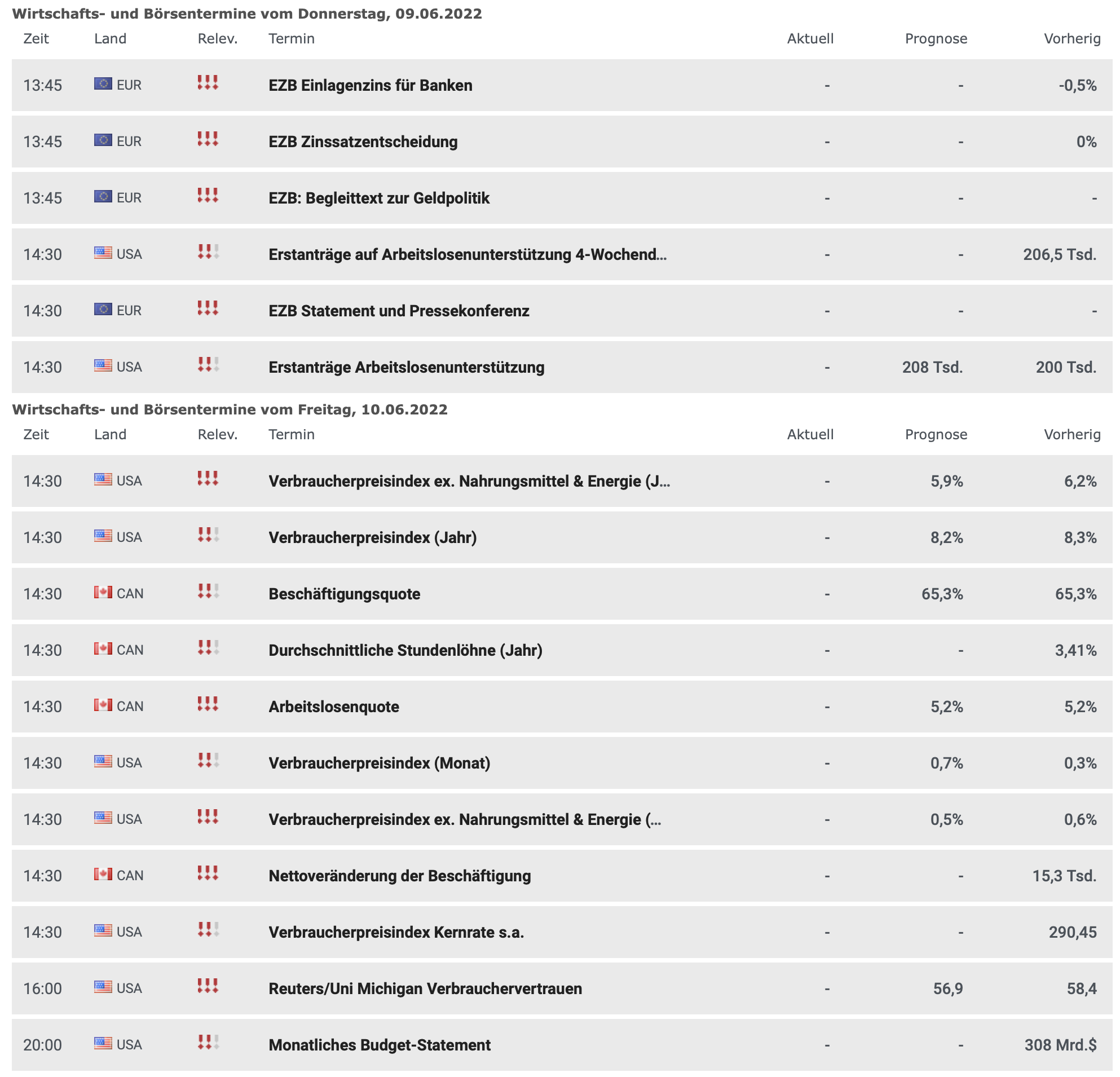Click the Donnerstag, 09.06.2022 heading
Image resolution: width=1120 pixels, height=1077 pixels.
point(247,14)
